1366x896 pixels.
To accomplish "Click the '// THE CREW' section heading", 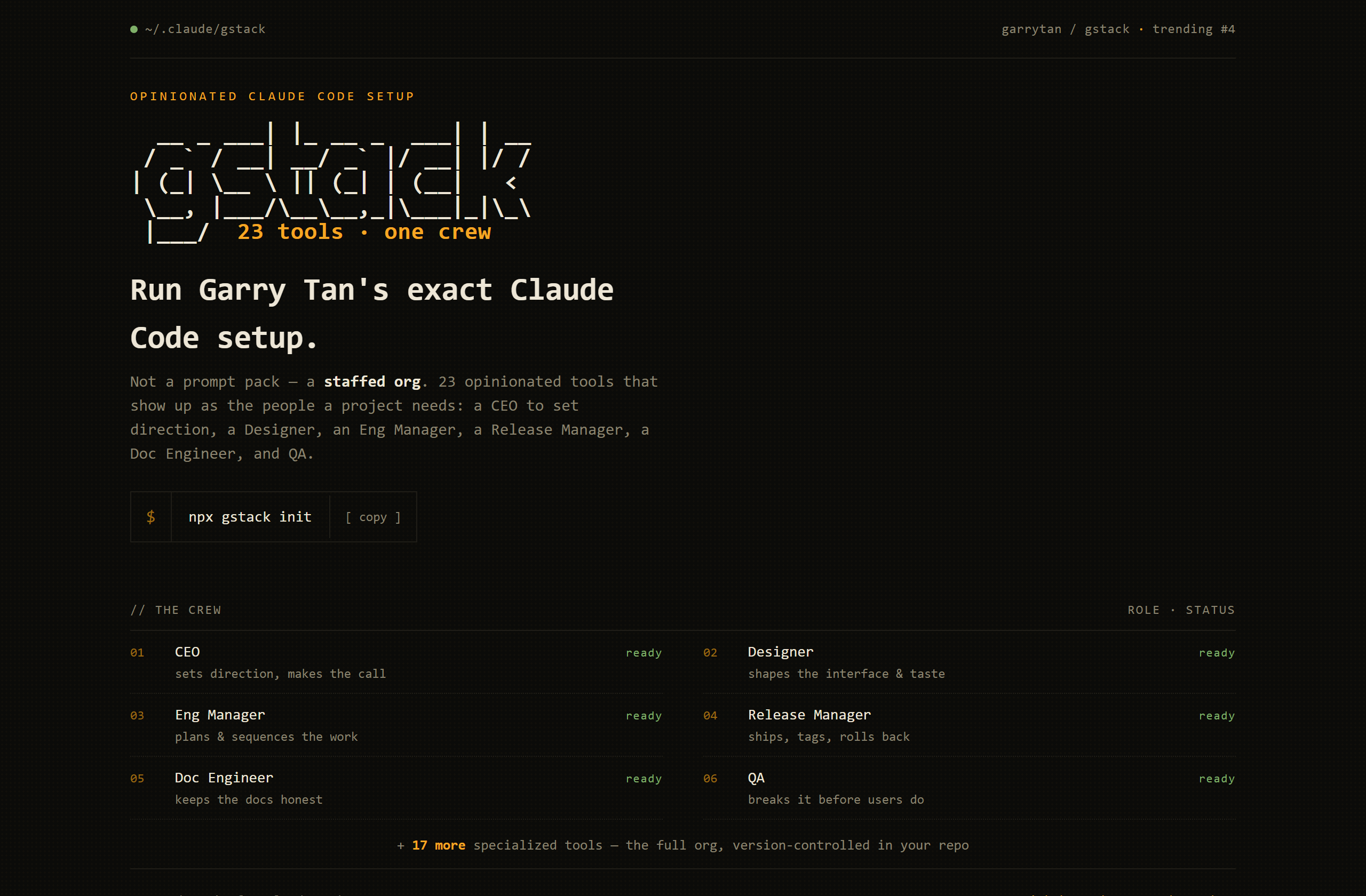I will [x=176, y=610].
